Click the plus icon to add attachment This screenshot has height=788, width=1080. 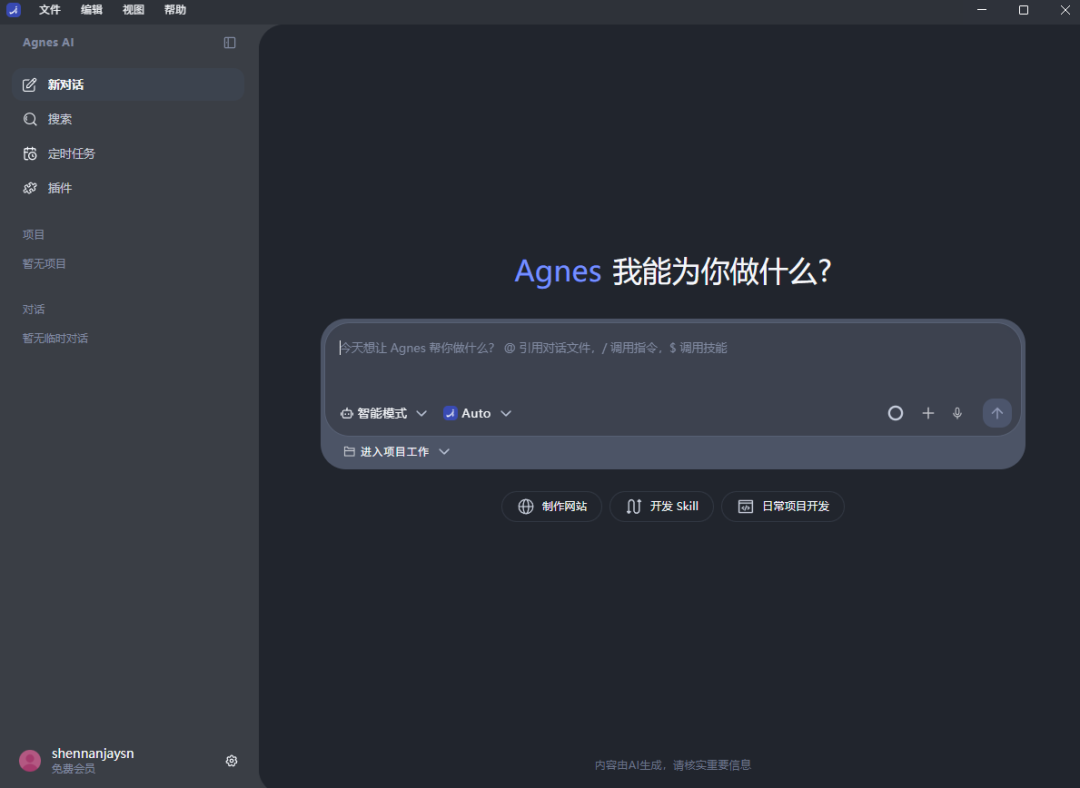click(928, 413)
